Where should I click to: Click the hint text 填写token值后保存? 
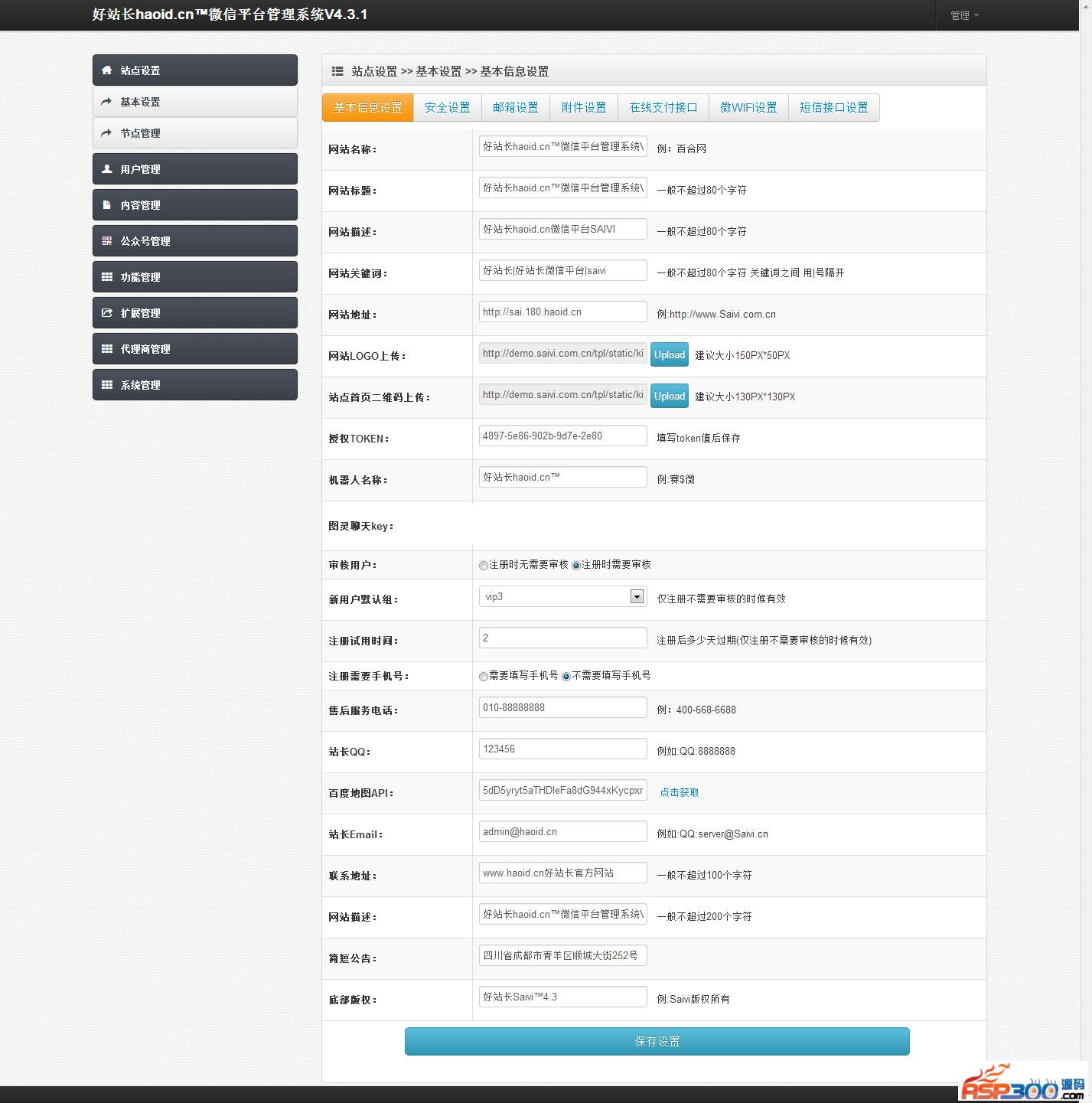[x=699, y=438]
